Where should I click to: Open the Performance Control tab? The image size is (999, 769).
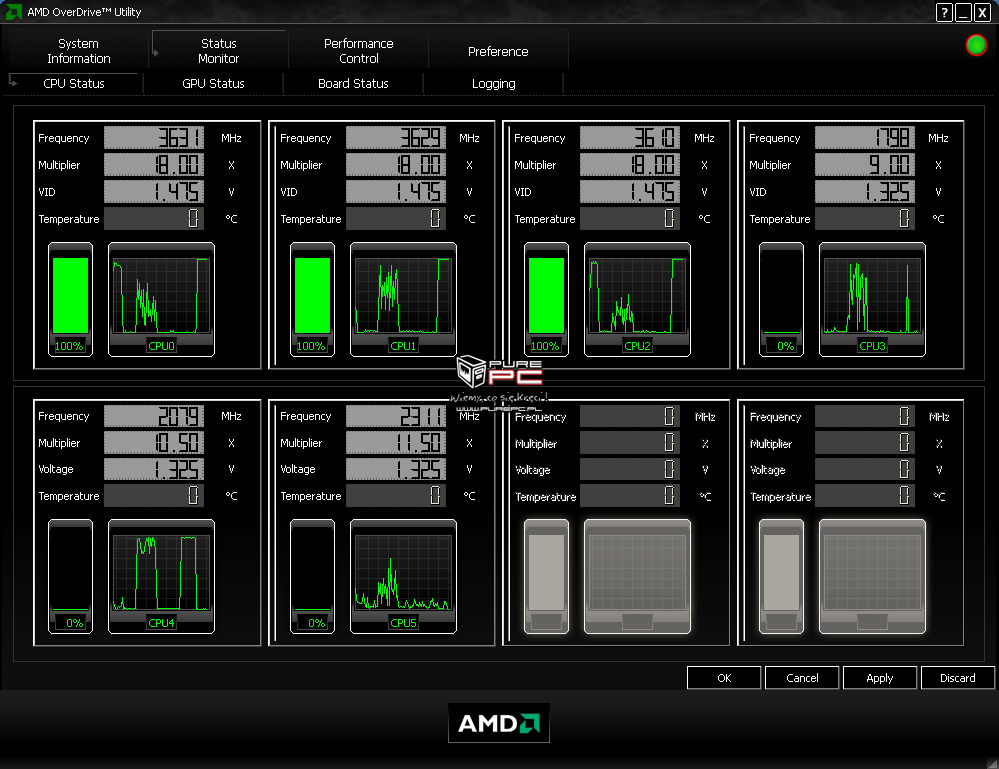pyautogui.click(x=359, y=51)
